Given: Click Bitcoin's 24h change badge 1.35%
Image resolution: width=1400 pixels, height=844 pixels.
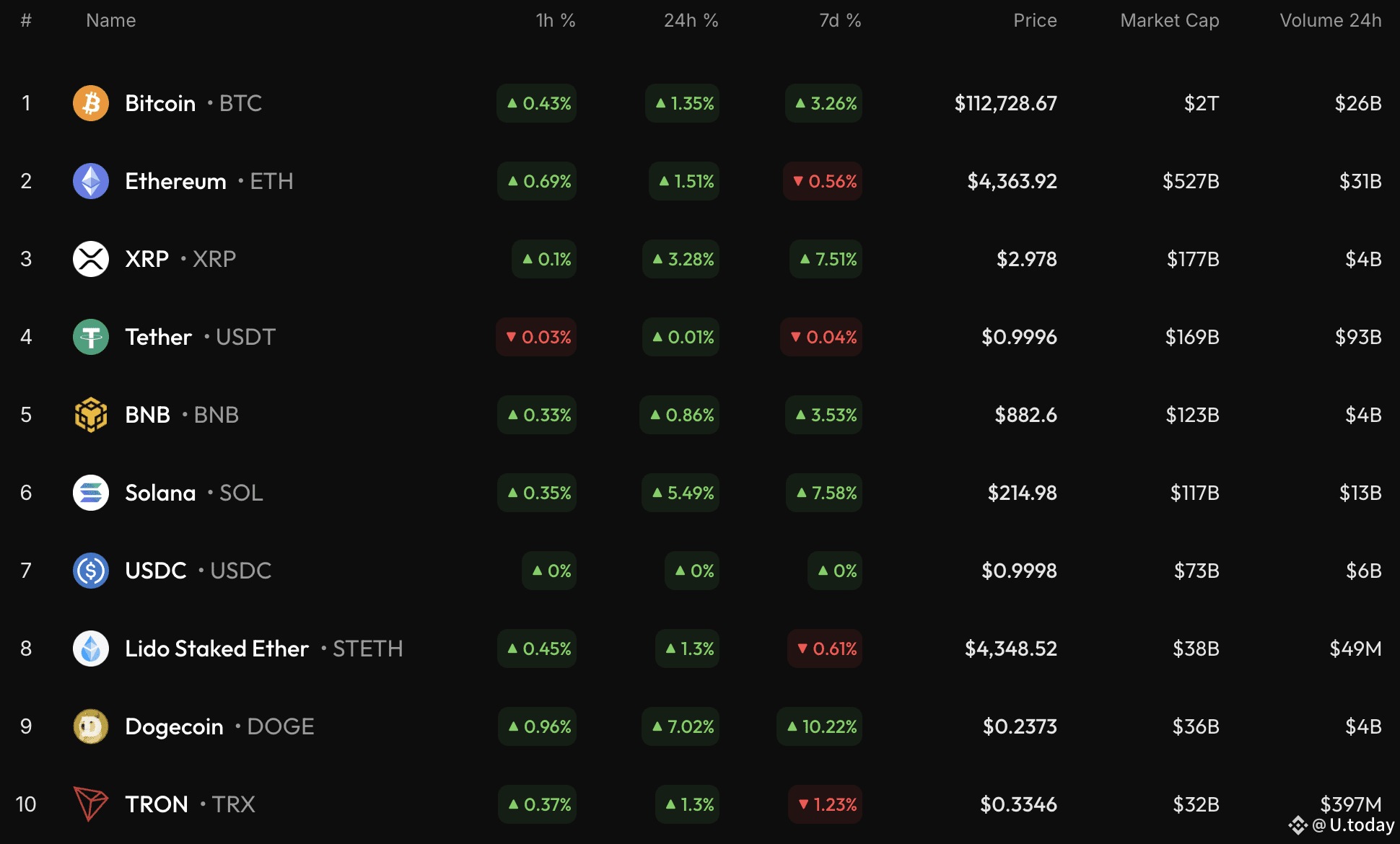Looking at the screenshot, I should coord(683,103).
